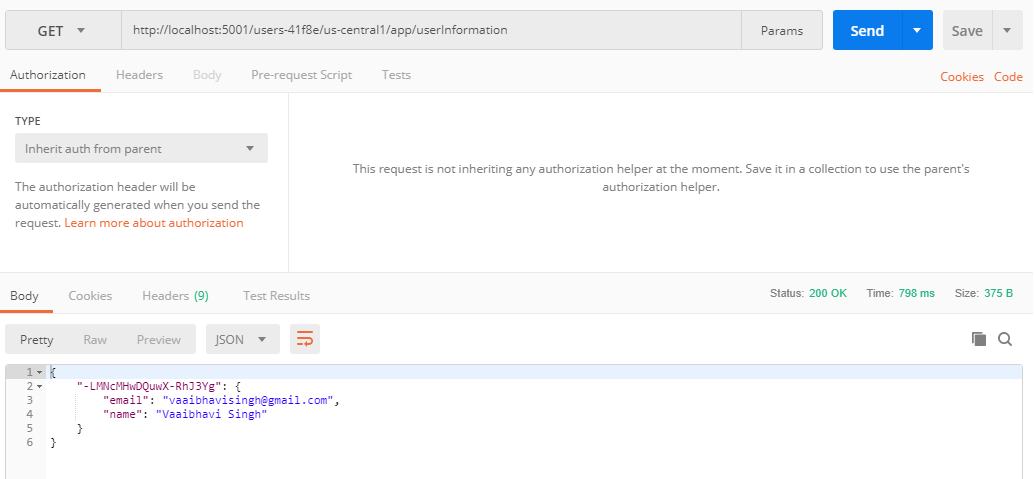Open the Code snippet link
The width and height of the screenshot is (1034, 479).
pos(1008,77)
